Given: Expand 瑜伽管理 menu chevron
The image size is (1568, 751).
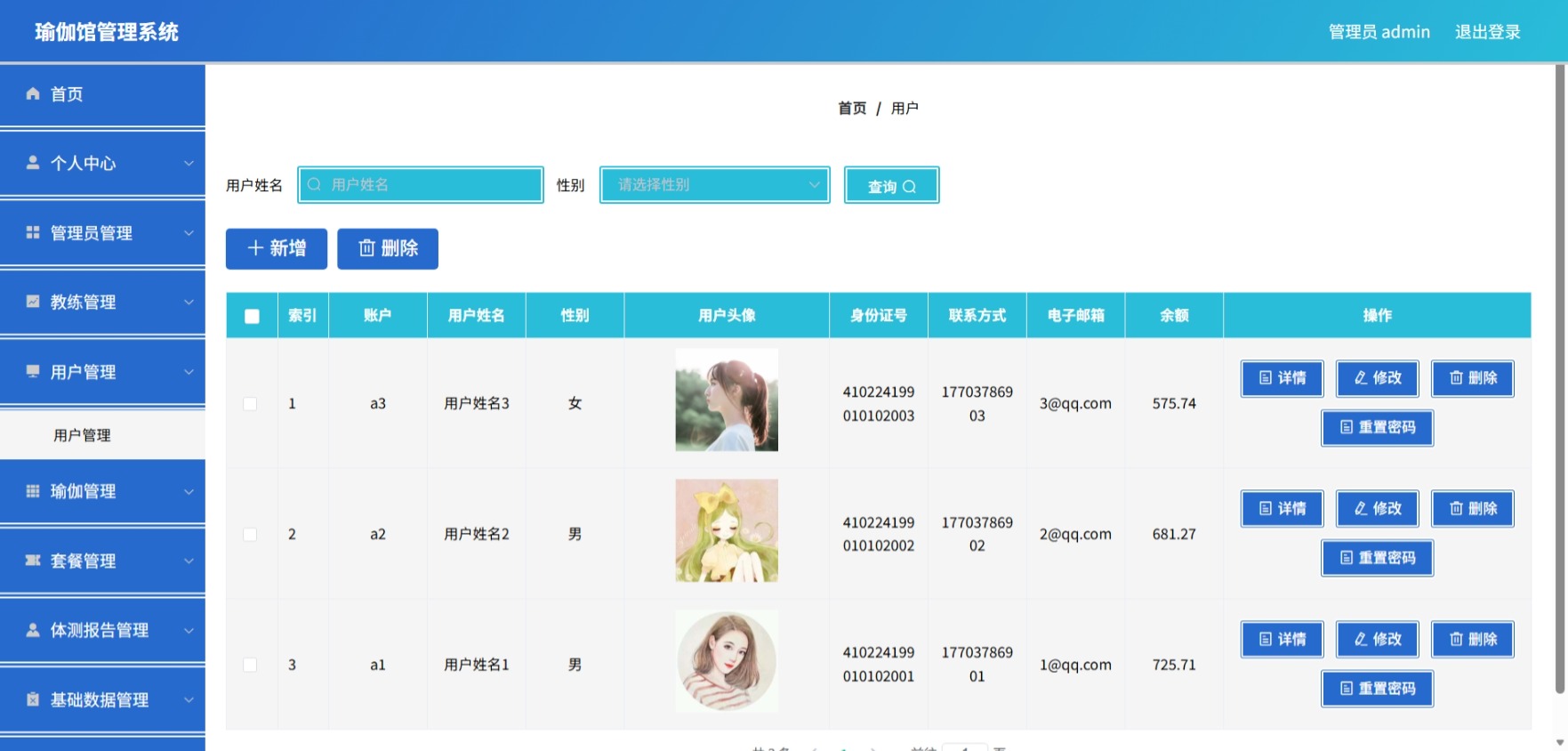Looking at the screenshot, I should coord(189,491).
